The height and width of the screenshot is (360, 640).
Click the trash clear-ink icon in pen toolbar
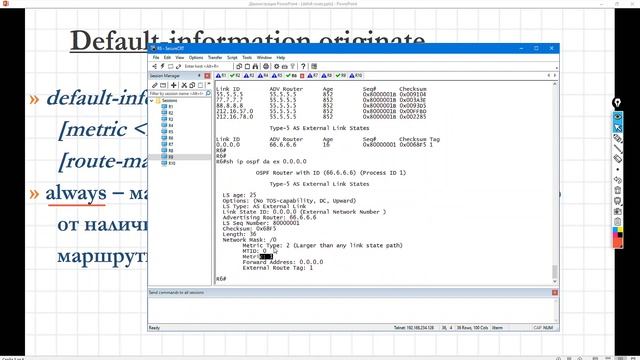click(618, 190)
